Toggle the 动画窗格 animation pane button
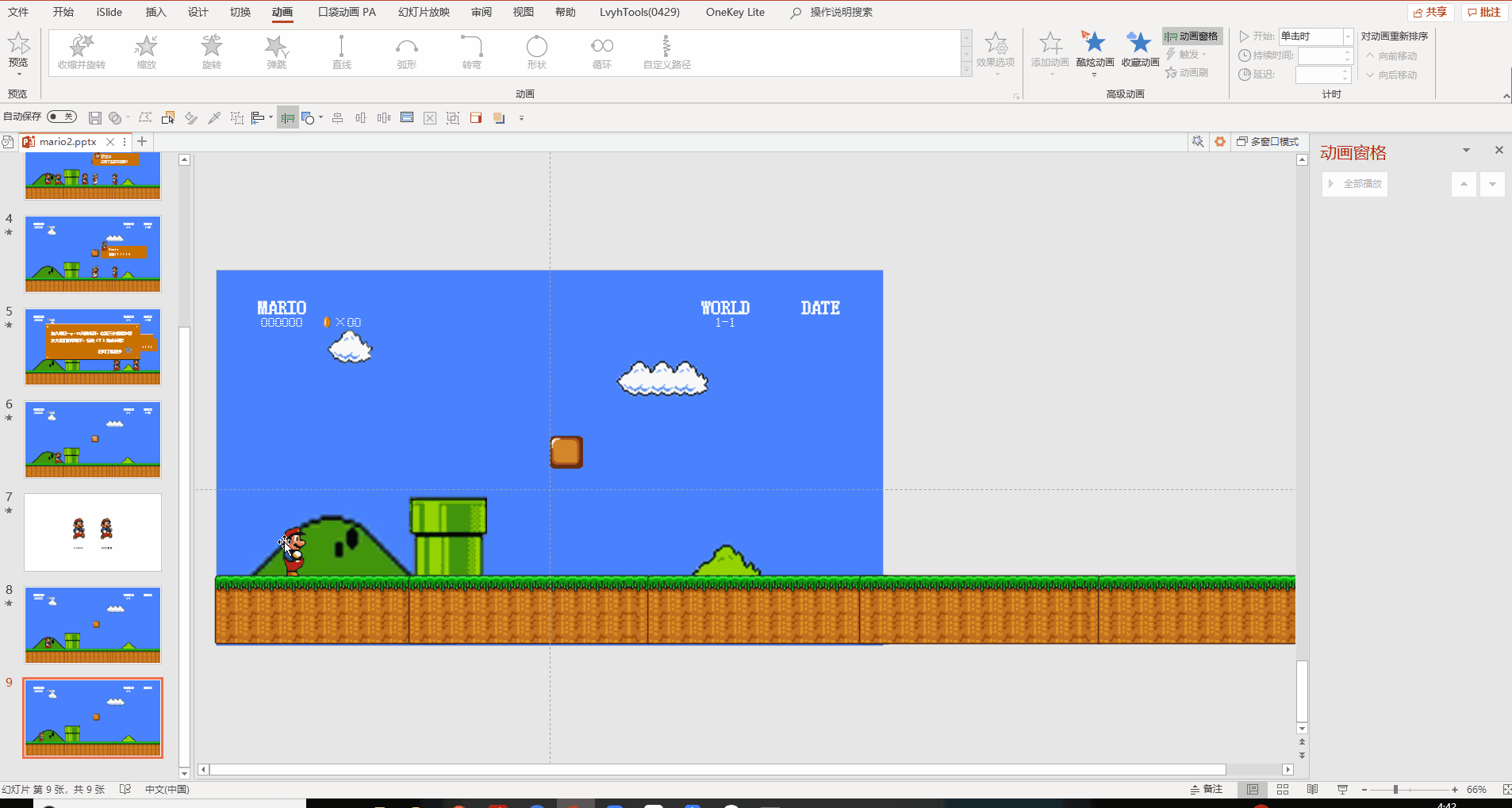The width and height of the screenshot is (1512, 808). [1192, 36]
